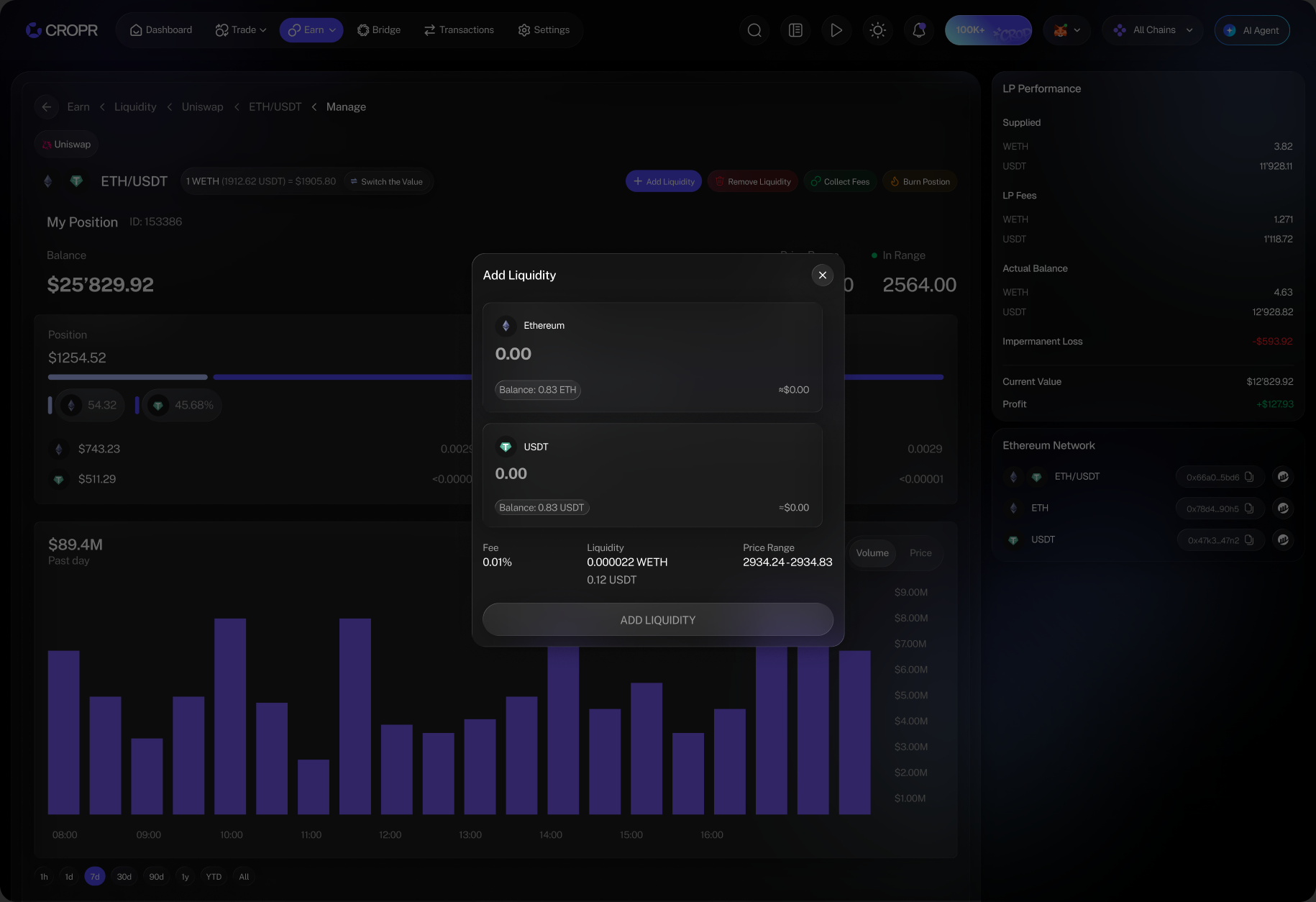
Task: Click the USDT token icon in dialog
Action: coord(506,447)
